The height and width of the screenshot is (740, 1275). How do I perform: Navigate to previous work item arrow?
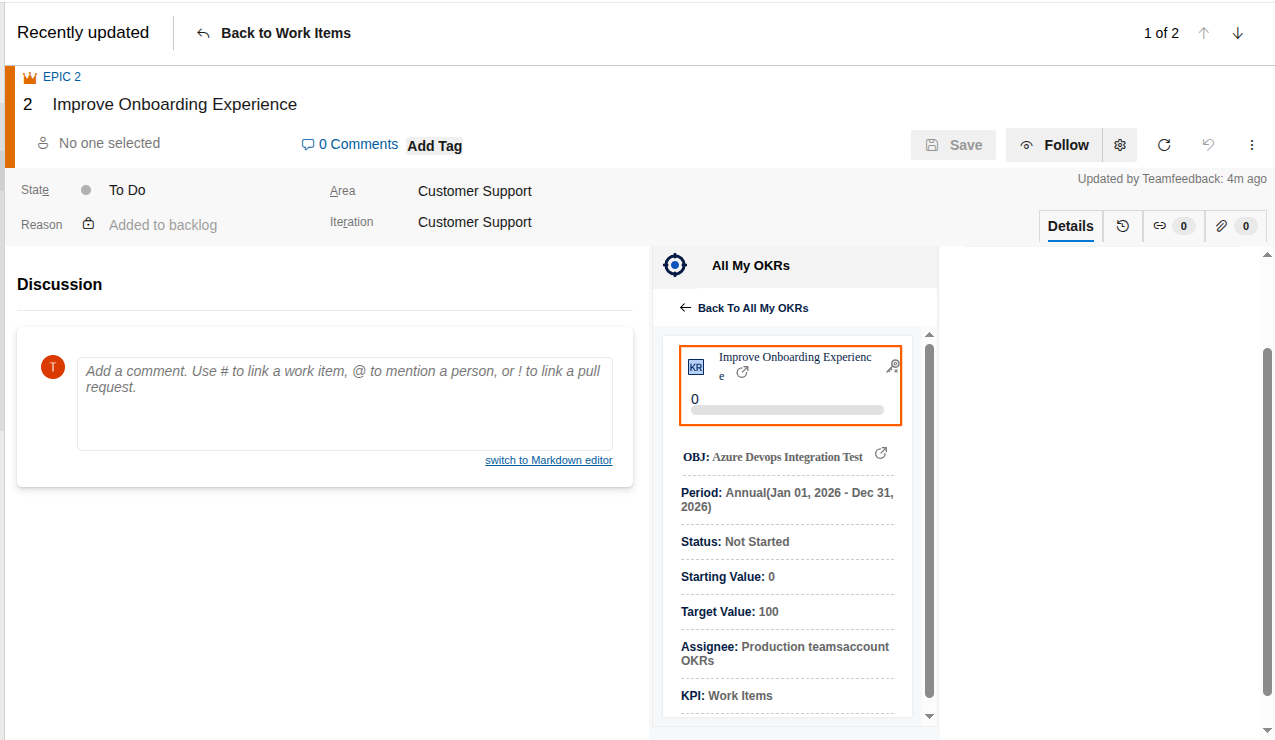[x=1204, y=33]
